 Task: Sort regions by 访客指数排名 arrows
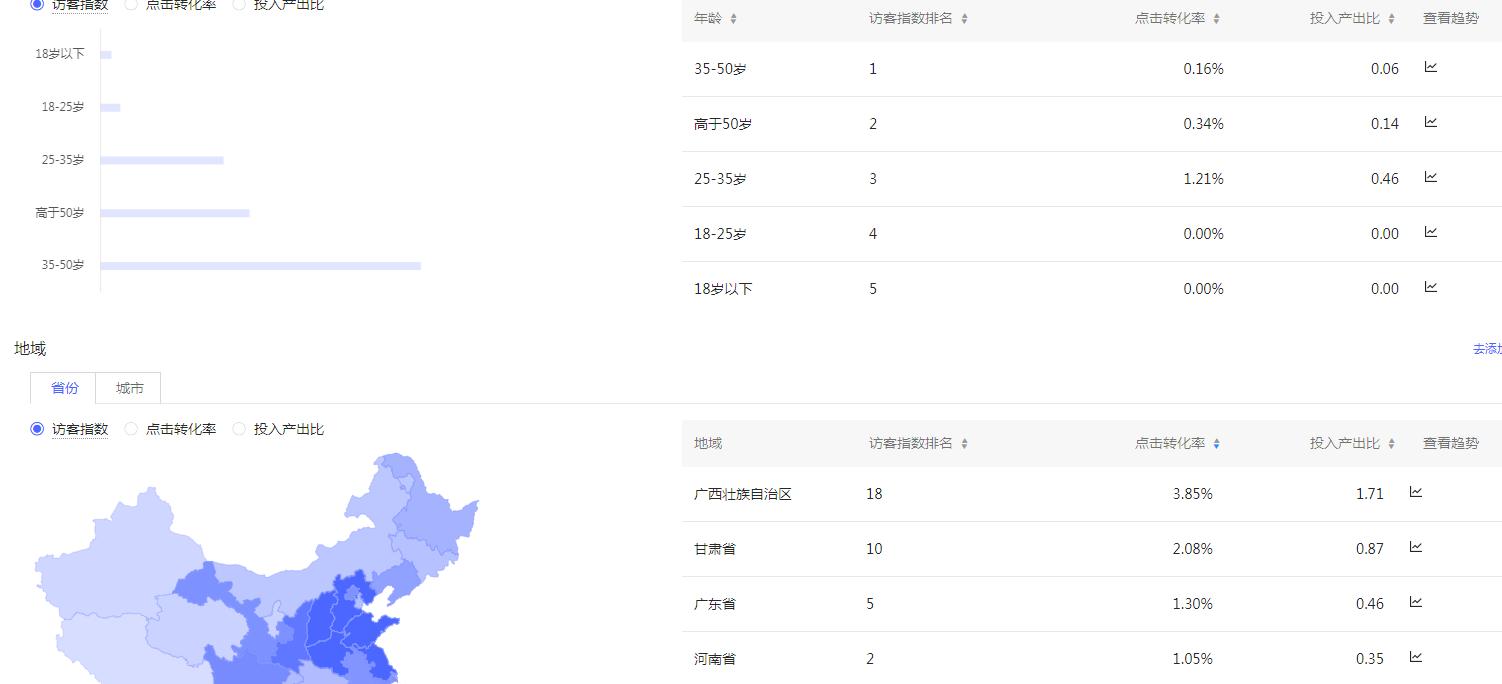[x=963, y=443]
